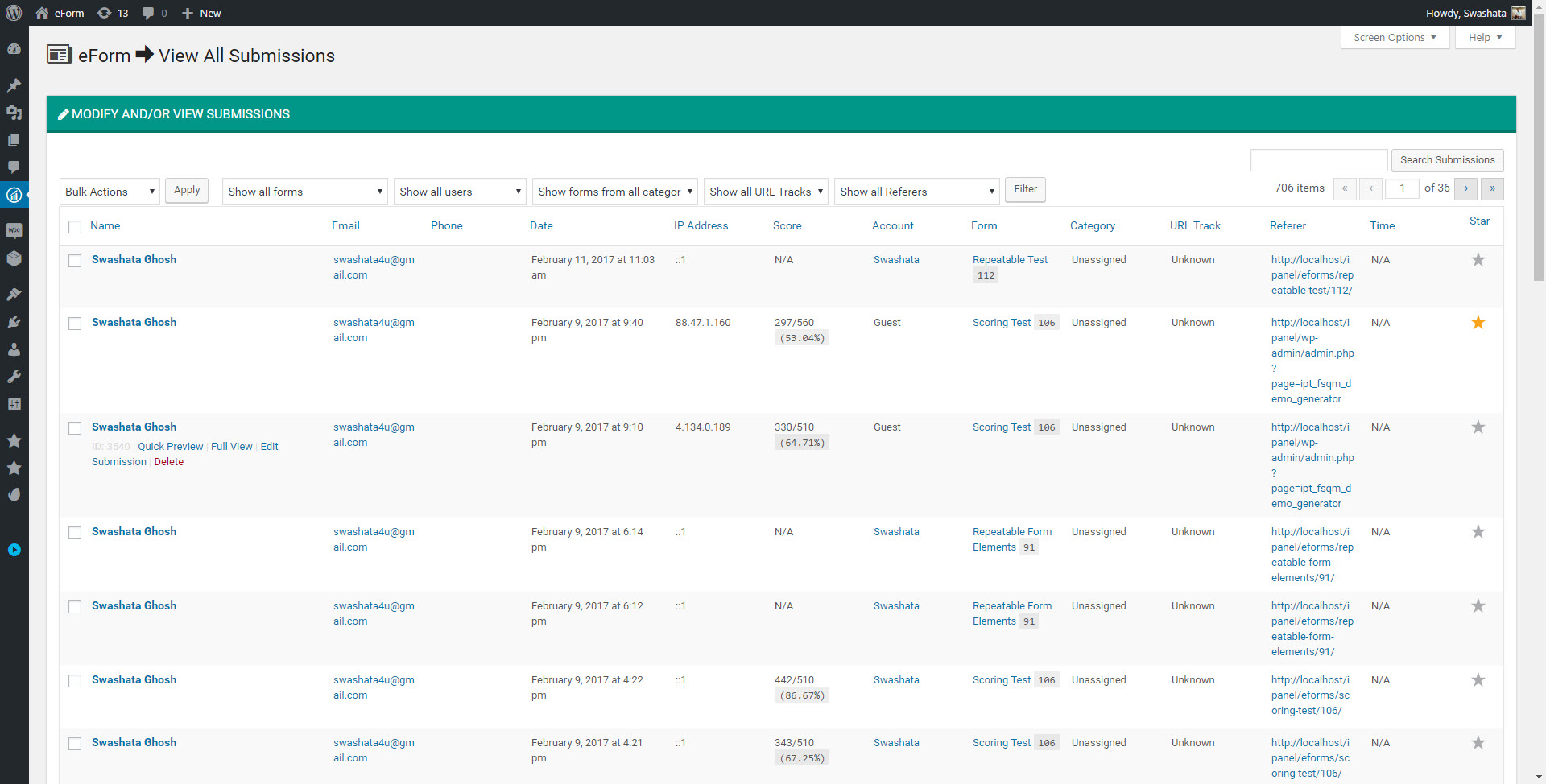Expand the Show all forms dropdown

(x=304, y=192)
